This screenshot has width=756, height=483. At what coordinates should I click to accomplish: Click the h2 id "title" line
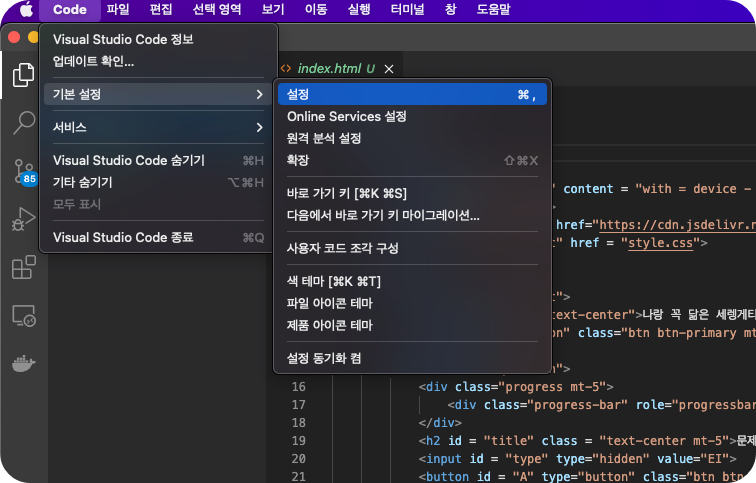587,441
